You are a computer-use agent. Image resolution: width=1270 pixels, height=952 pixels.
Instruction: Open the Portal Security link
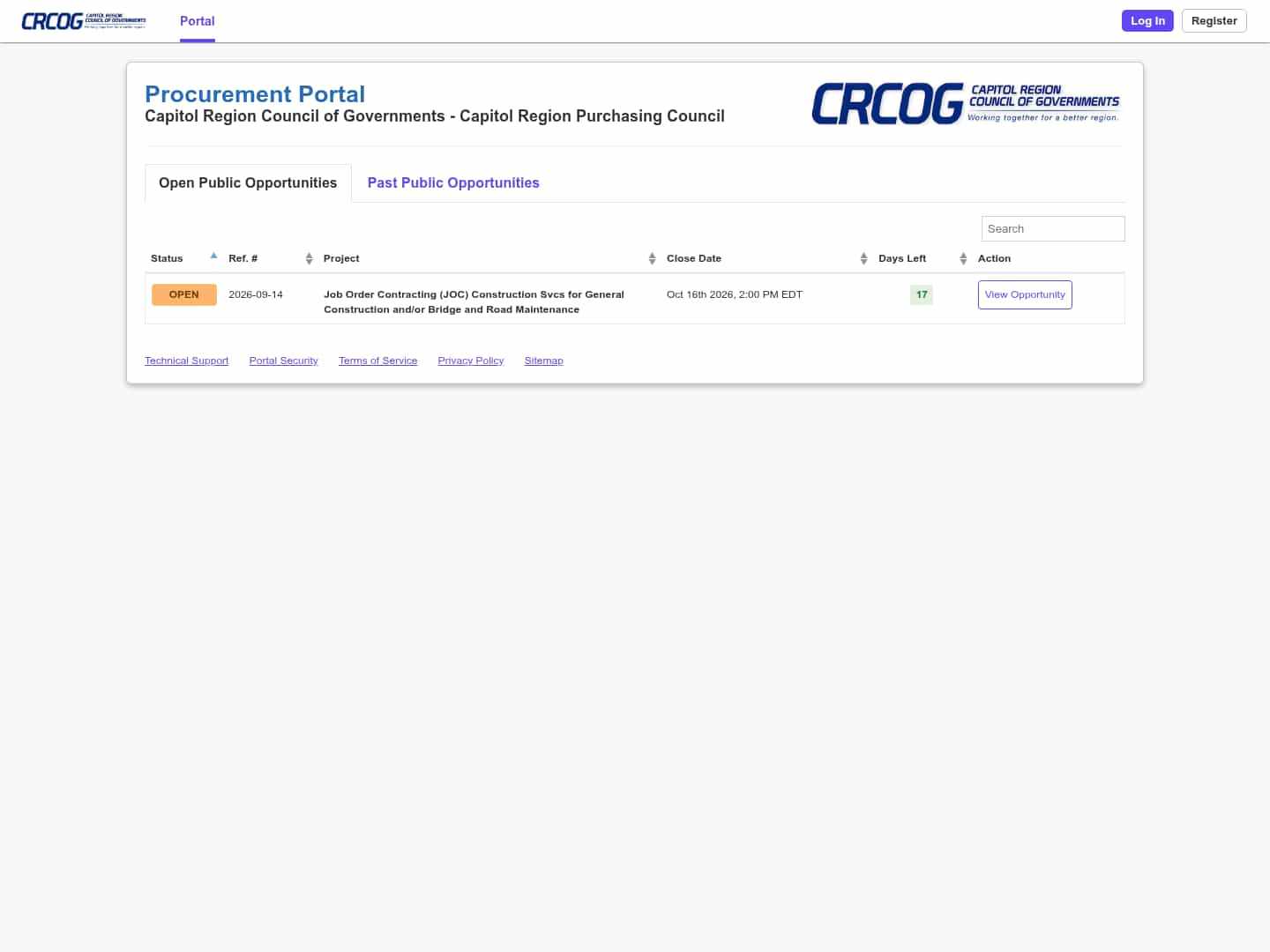(x=283, y=361)
